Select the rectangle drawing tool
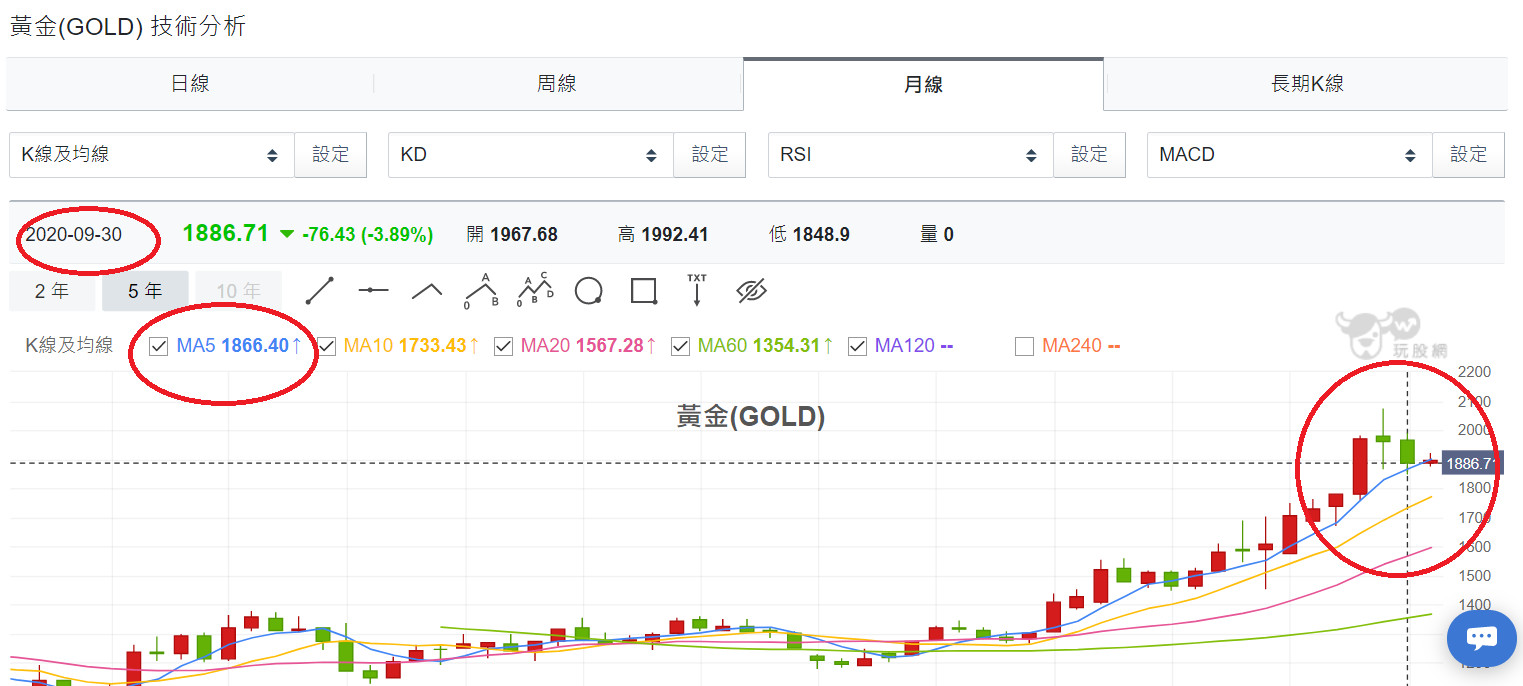The image size is (1523, 686). click(x=643, y=291)
